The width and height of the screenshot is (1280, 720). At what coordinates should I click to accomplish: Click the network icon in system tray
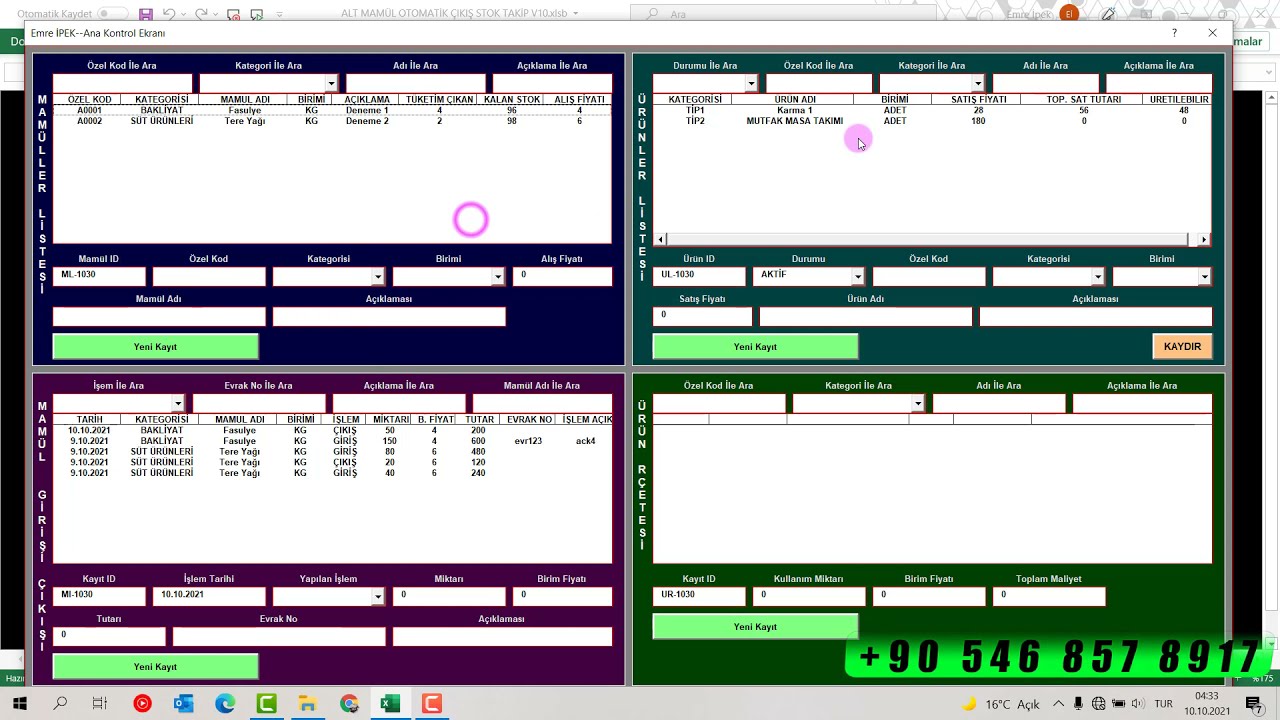point(1099,704)
